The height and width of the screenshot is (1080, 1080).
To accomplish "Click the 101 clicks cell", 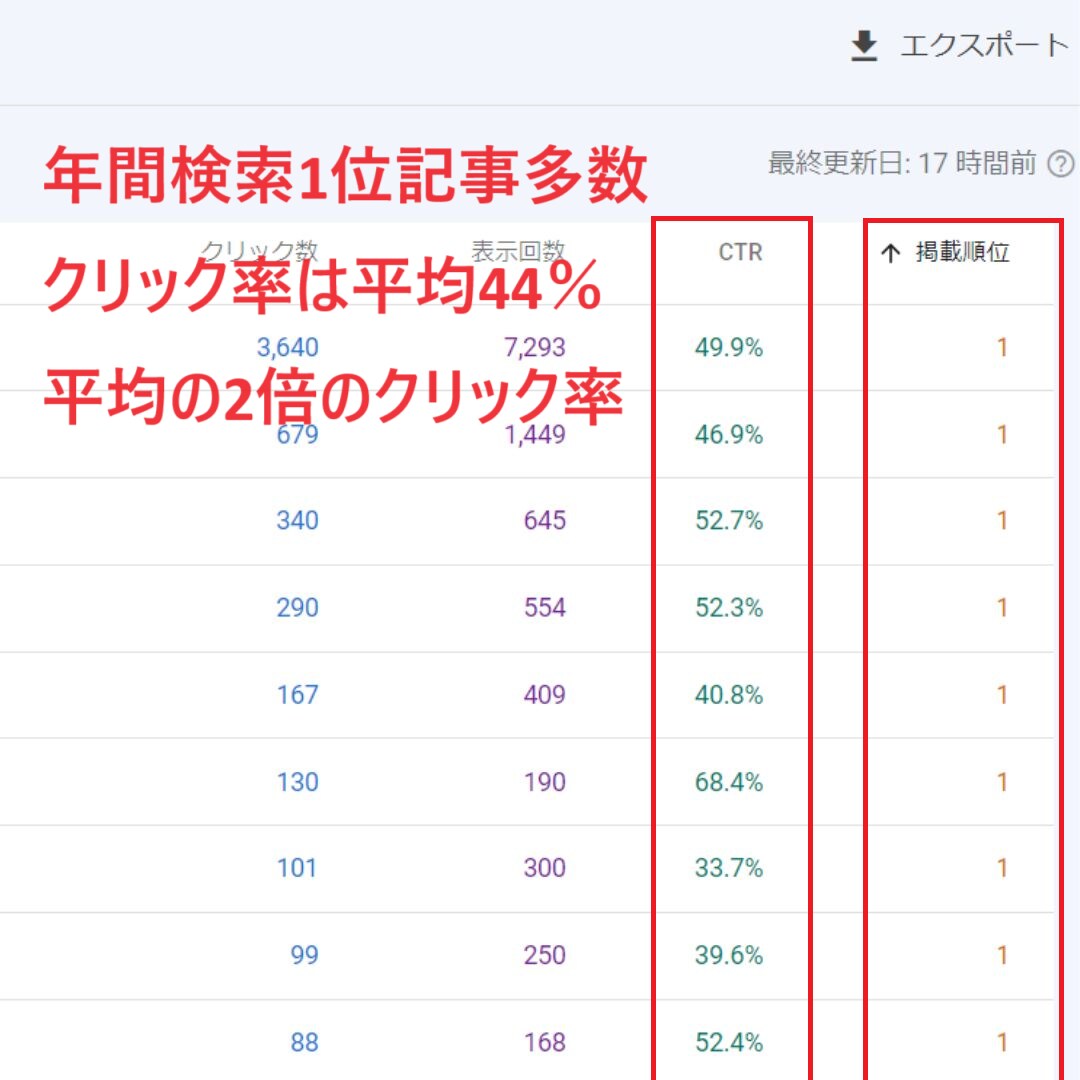I will 297,867.
